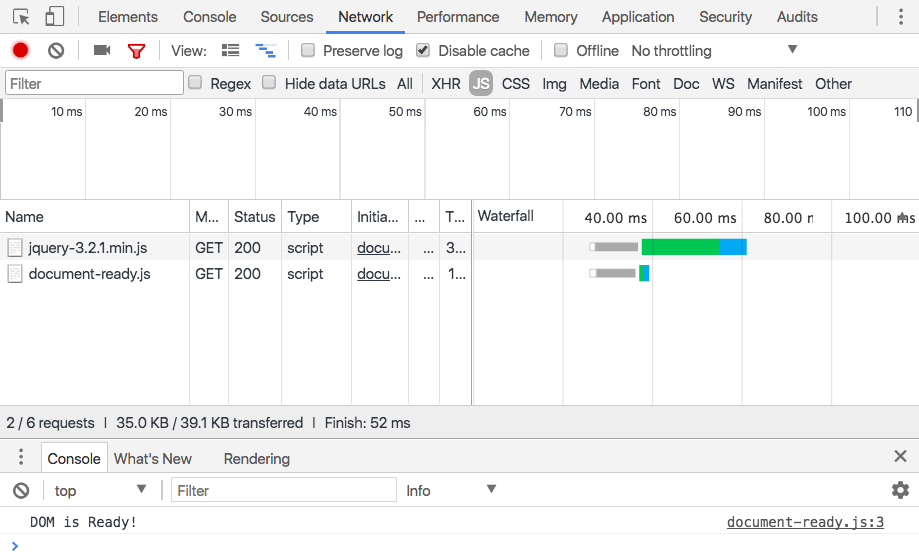Activate the inspect element picker icon
This screenshot has height=560, width=919.
click(x=21, y=17)
